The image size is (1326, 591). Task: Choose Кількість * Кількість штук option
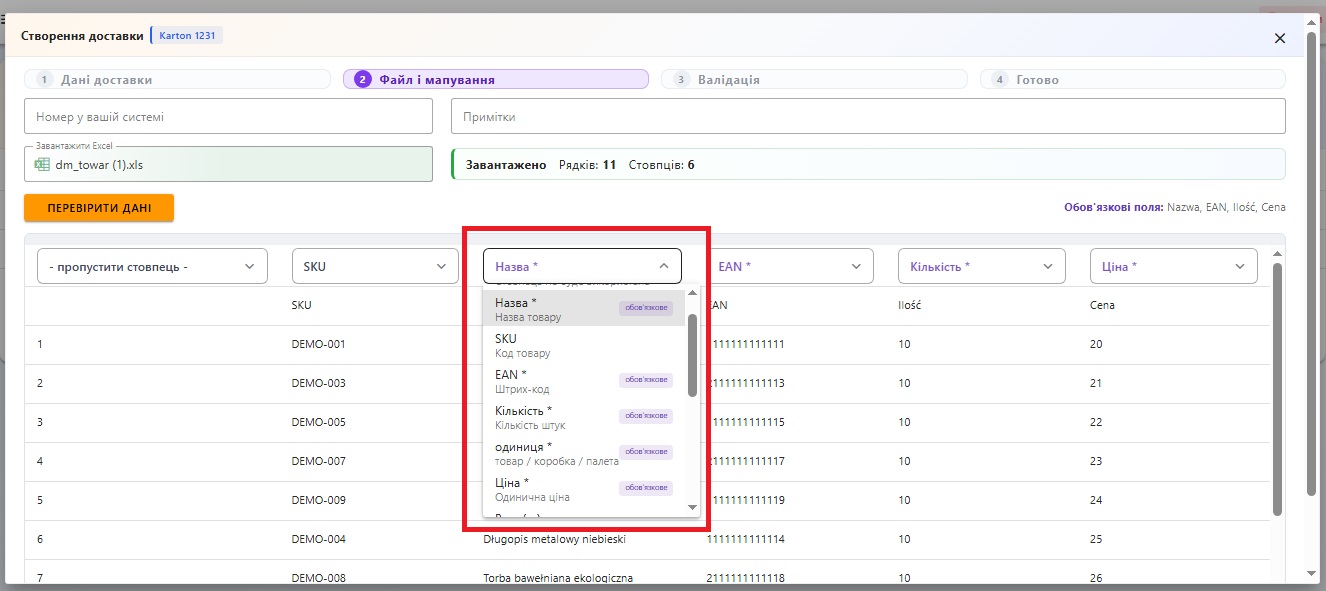[x=584, y=417]
